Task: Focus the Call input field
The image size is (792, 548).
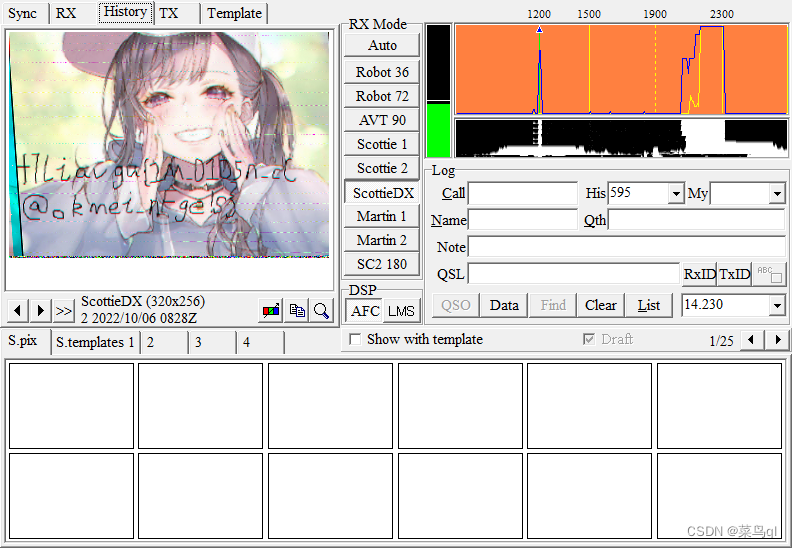Action: pos(523,193)
